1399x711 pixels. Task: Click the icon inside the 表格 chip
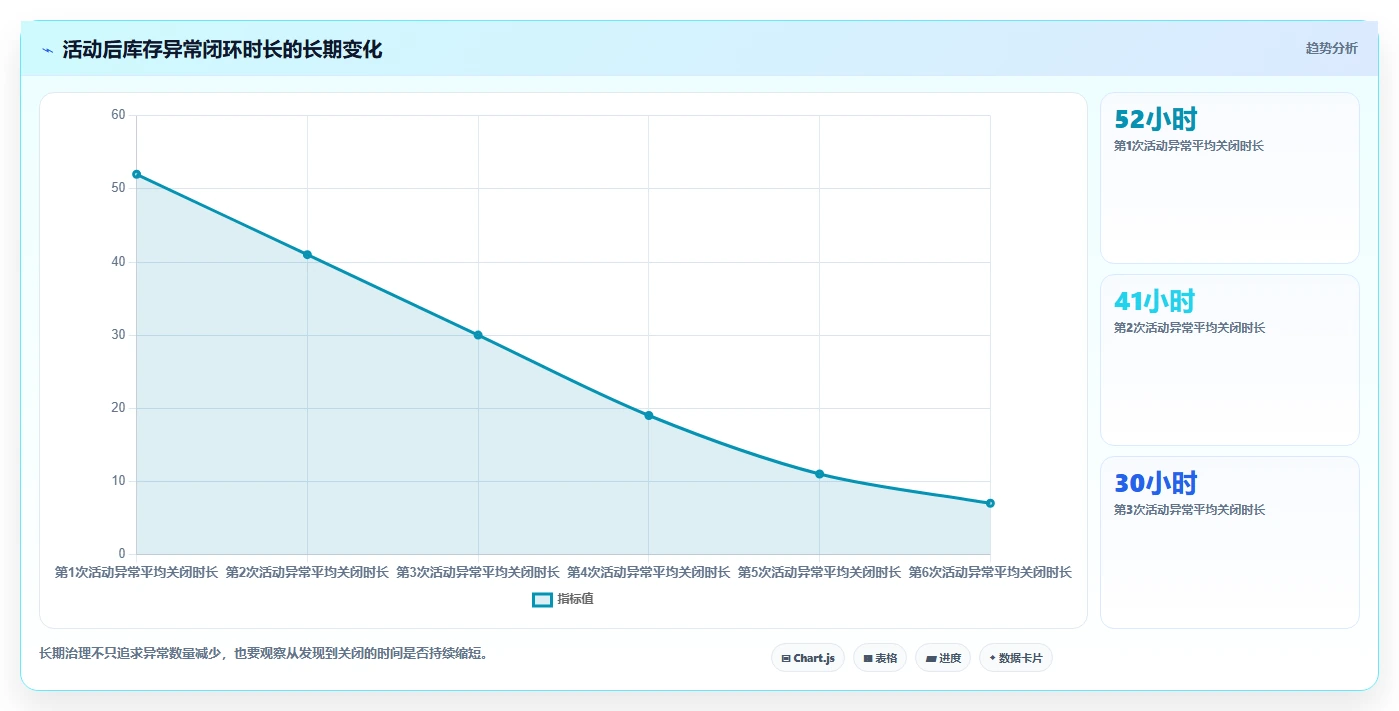coord(868,658)
